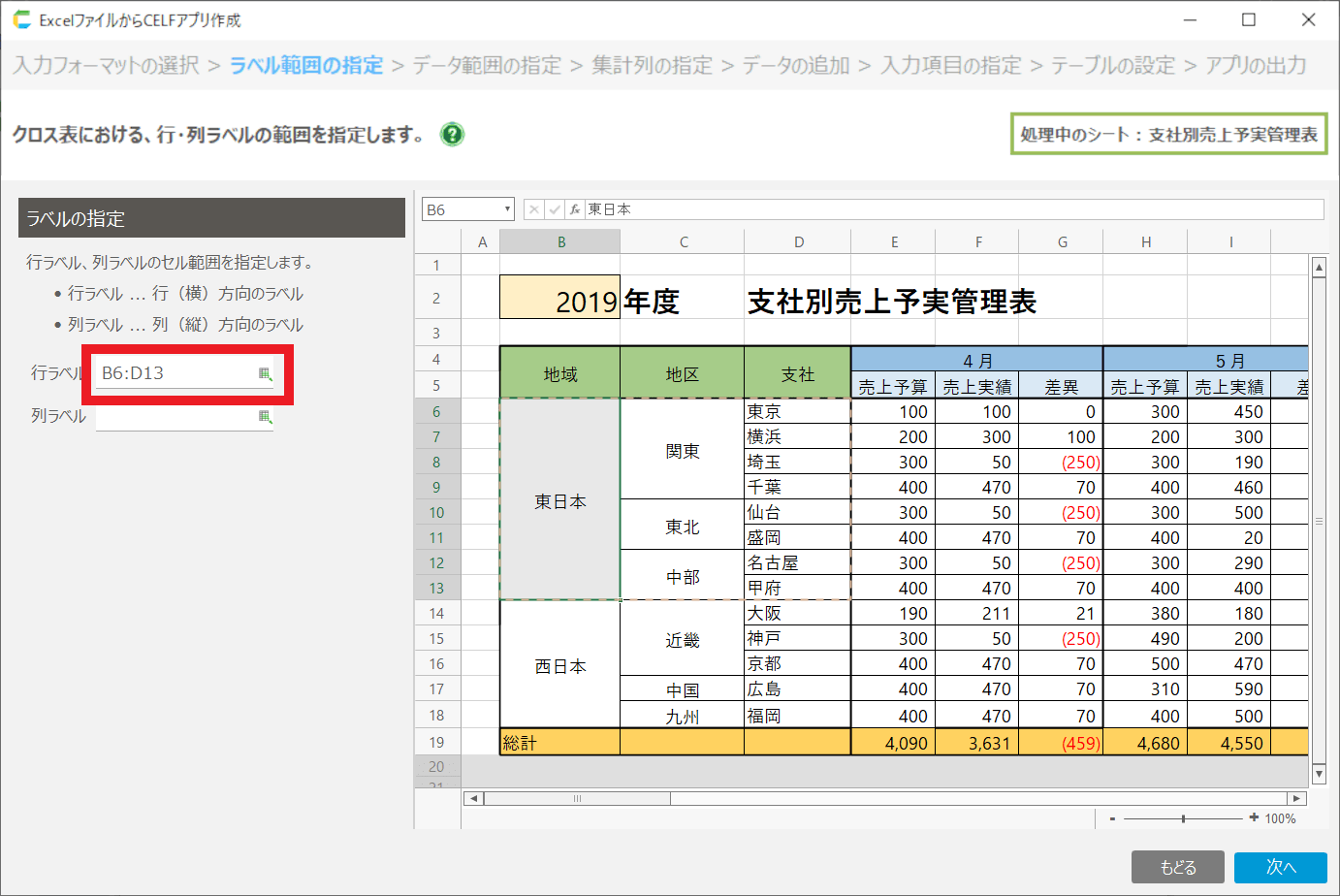Image resolution: width=1340 pixels, height=896 pixels.
Task: Click the fx function icon in formula bar
Action: pos(574,209)
